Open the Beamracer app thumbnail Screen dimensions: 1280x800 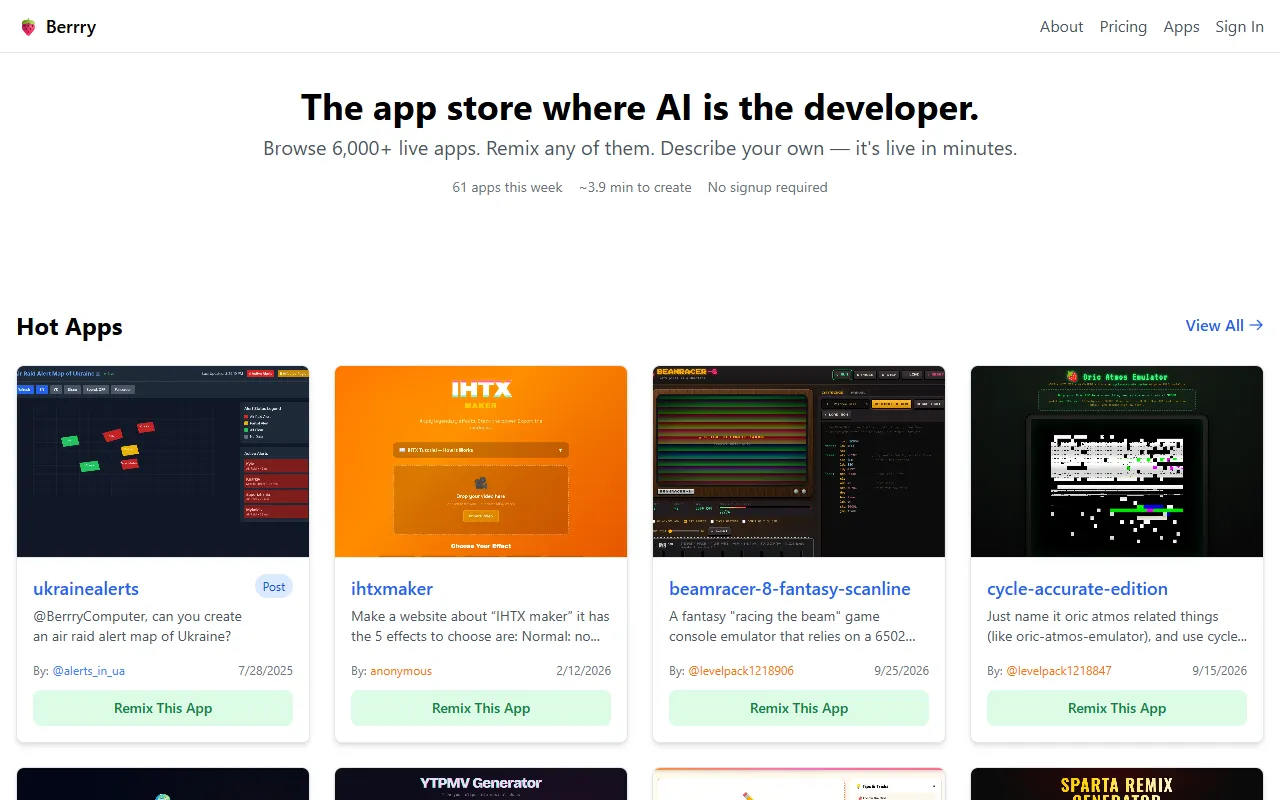coord(799,461)
